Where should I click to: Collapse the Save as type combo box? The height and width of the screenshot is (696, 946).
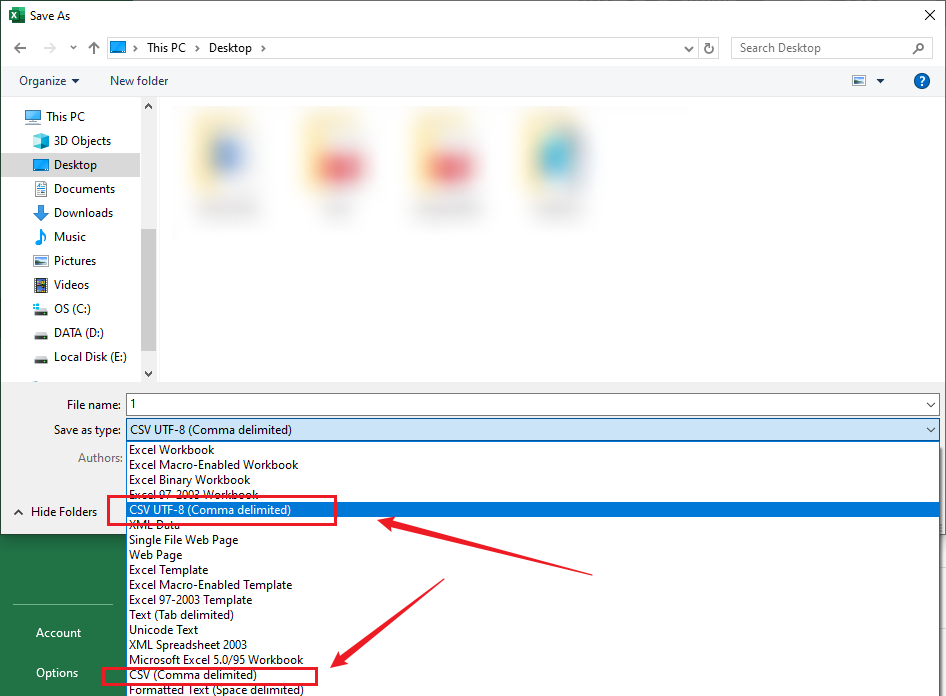coord(930,430)
